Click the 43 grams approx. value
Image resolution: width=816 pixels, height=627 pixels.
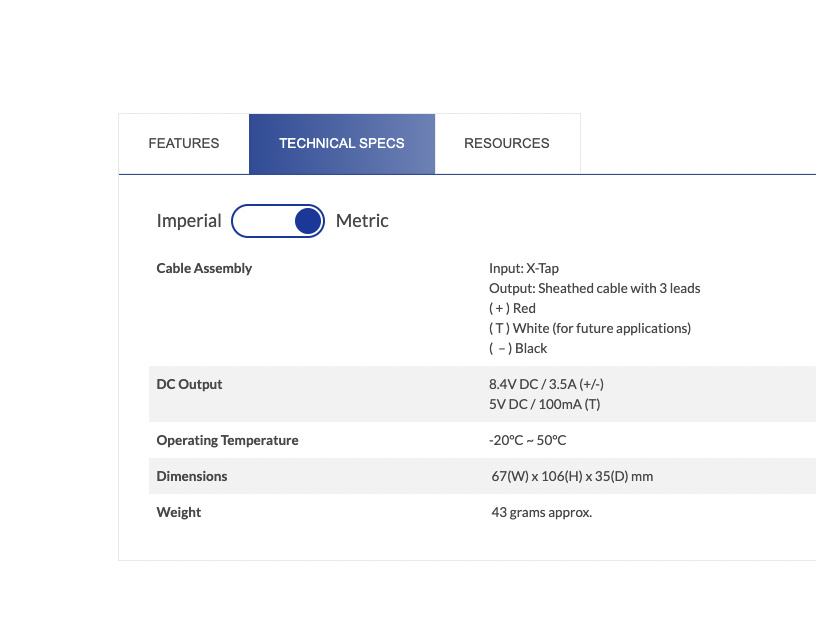pos(542,512)
